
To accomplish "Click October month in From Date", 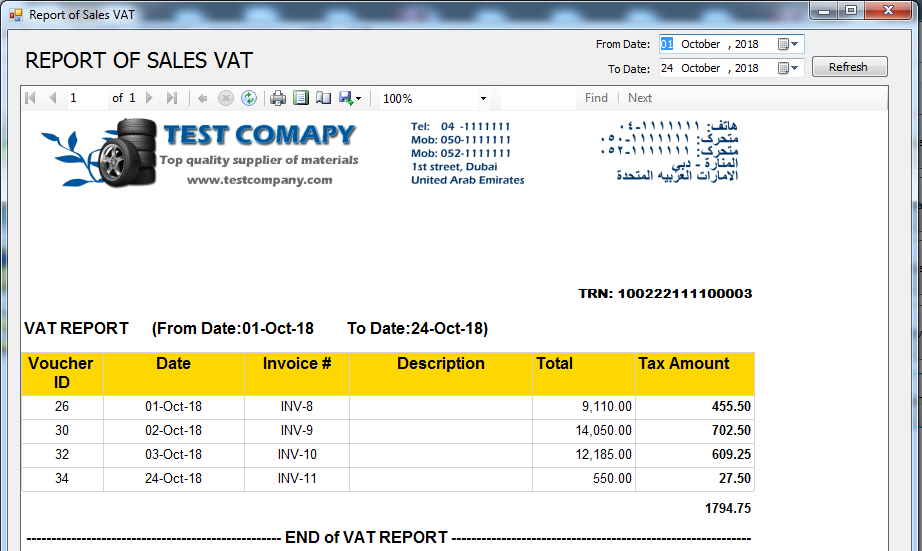I will pyautogui.click(x=700, y=44).
